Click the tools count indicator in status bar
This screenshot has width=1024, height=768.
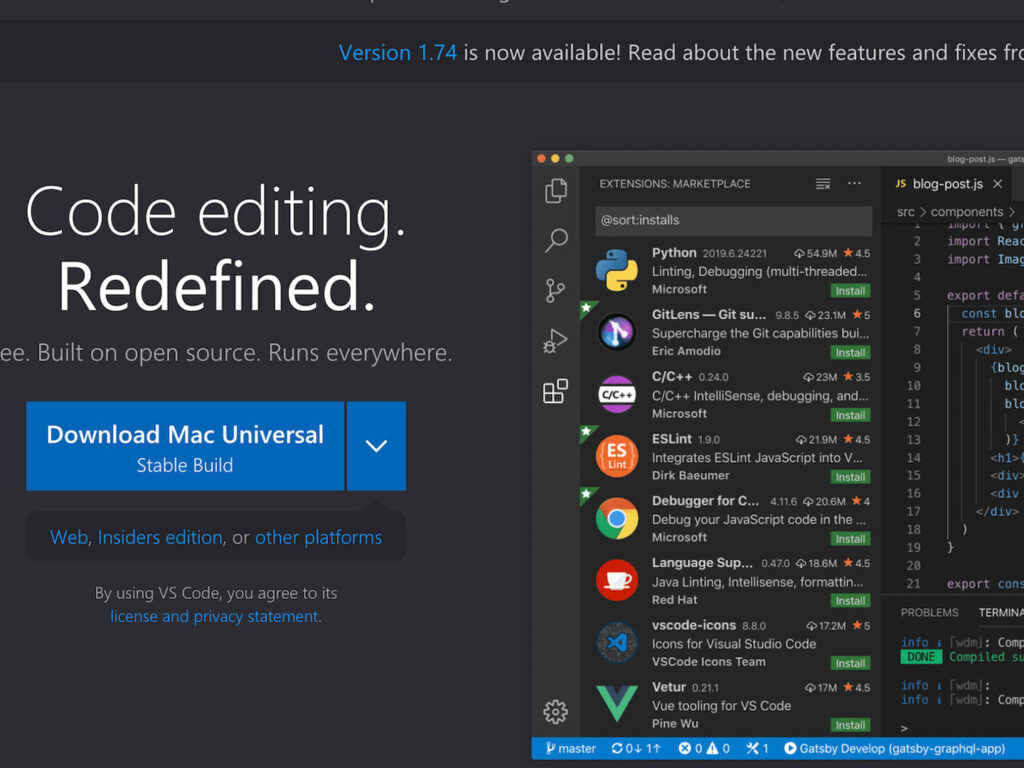(x=758, y=748)
